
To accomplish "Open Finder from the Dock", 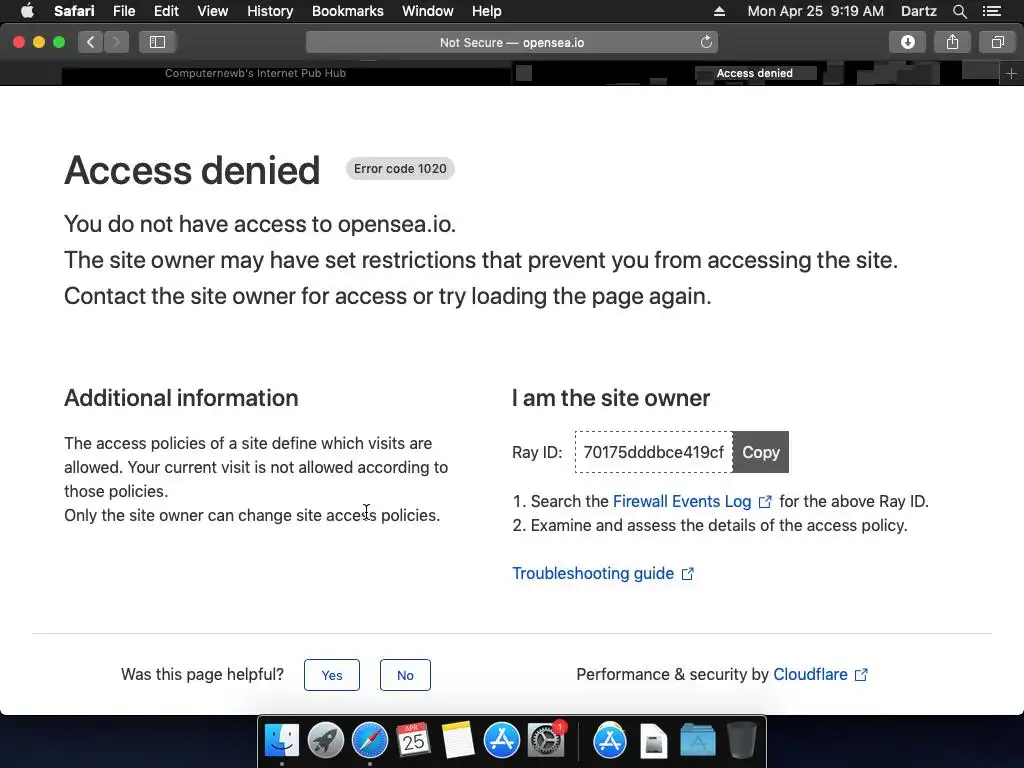I will pos(281,741).
